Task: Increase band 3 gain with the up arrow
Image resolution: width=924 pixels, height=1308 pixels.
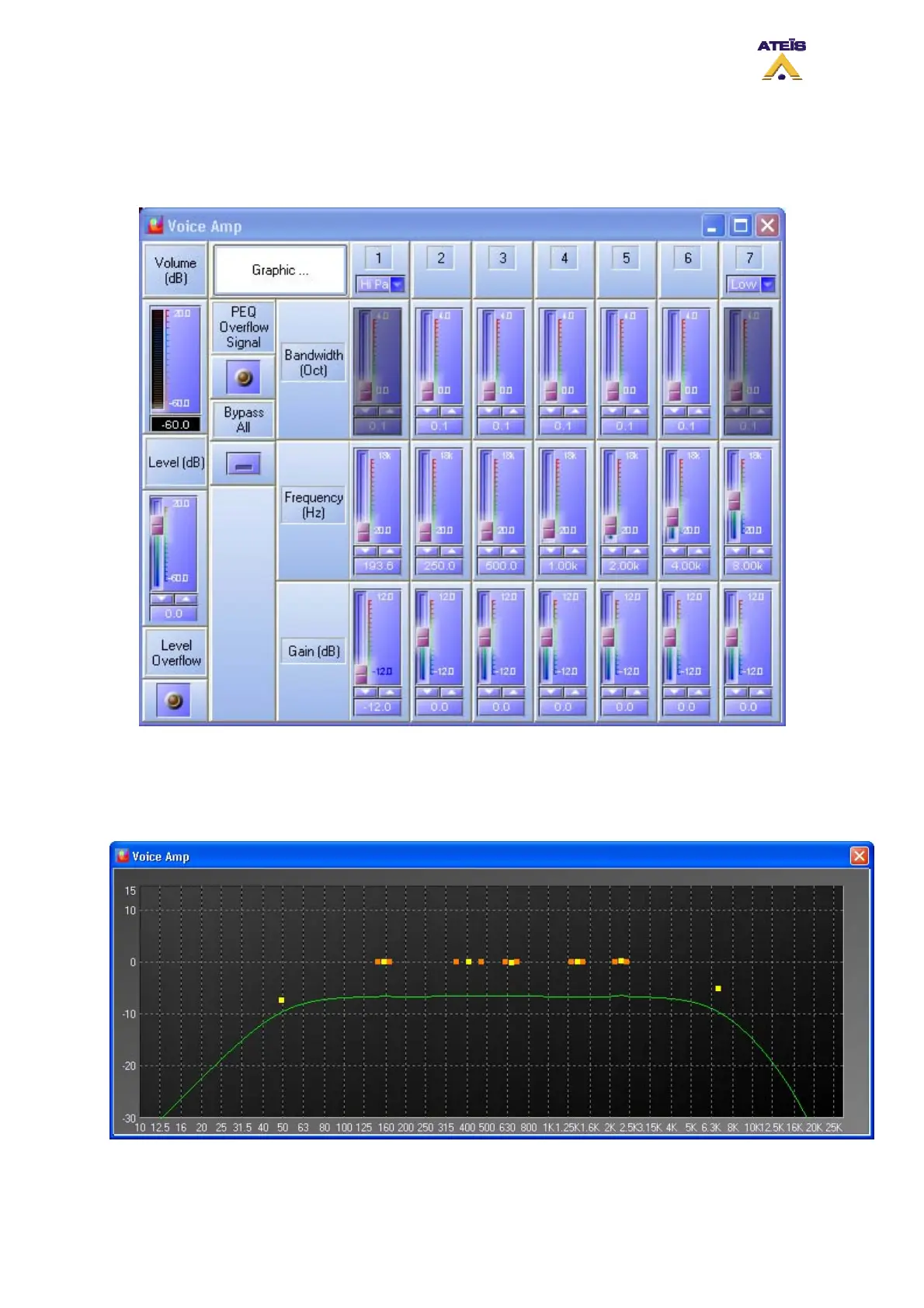Action: click(x=512, y=692)
